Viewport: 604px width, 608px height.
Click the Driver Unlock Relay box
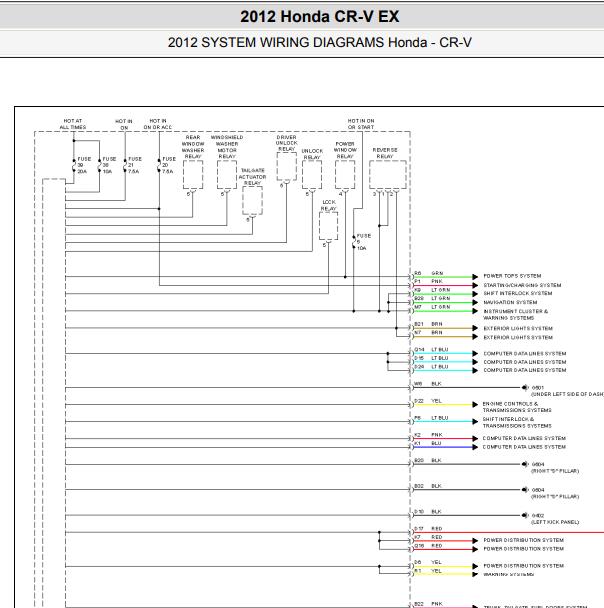tap(286, 166)
